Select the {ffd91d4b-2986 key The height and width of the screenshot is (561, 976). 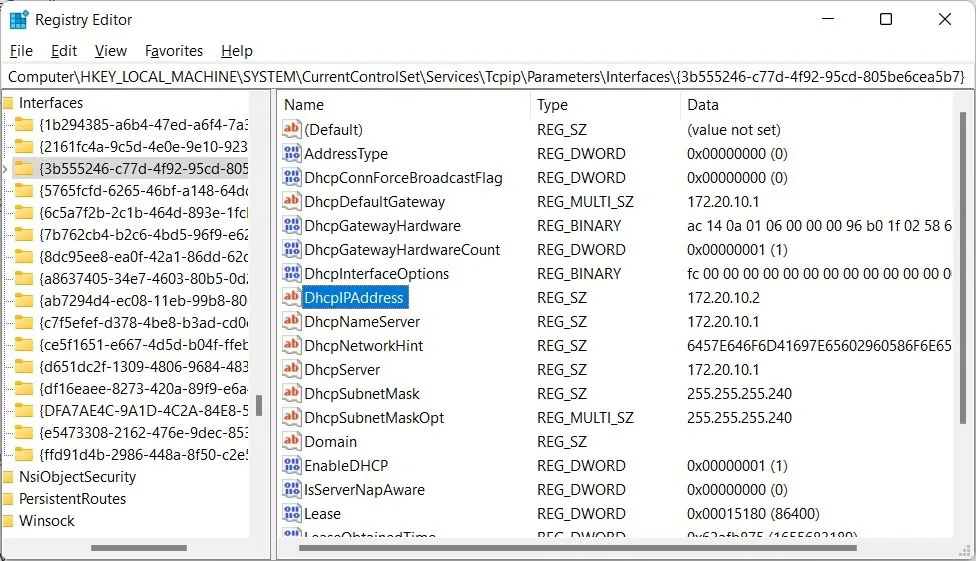click(143, 455)
